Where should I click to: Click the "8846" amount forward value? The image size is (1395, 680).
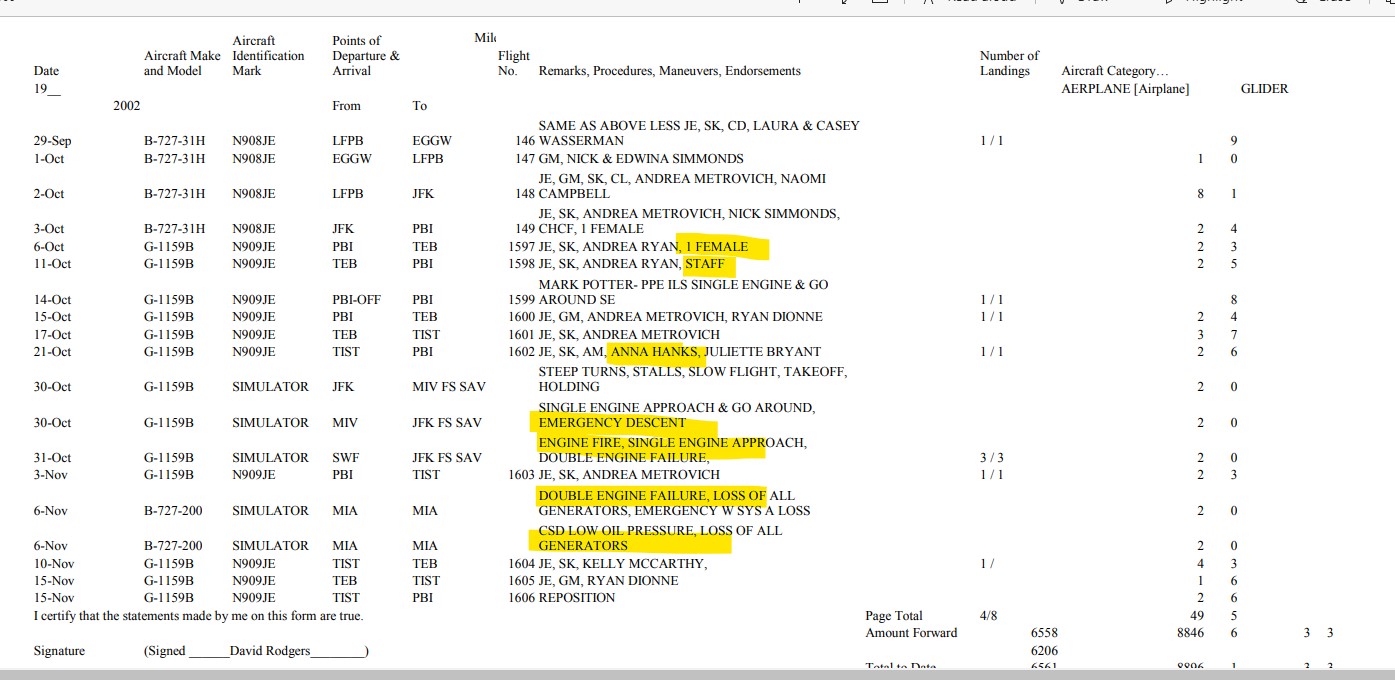pos(1191,633)
